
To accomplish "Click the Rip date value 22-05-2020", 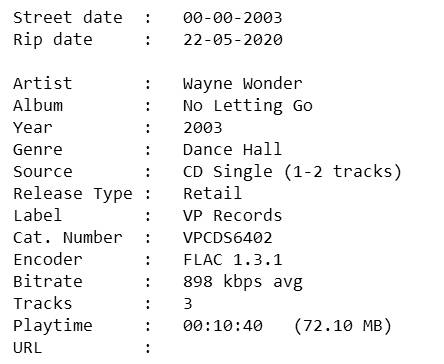I will pos(233,39).
